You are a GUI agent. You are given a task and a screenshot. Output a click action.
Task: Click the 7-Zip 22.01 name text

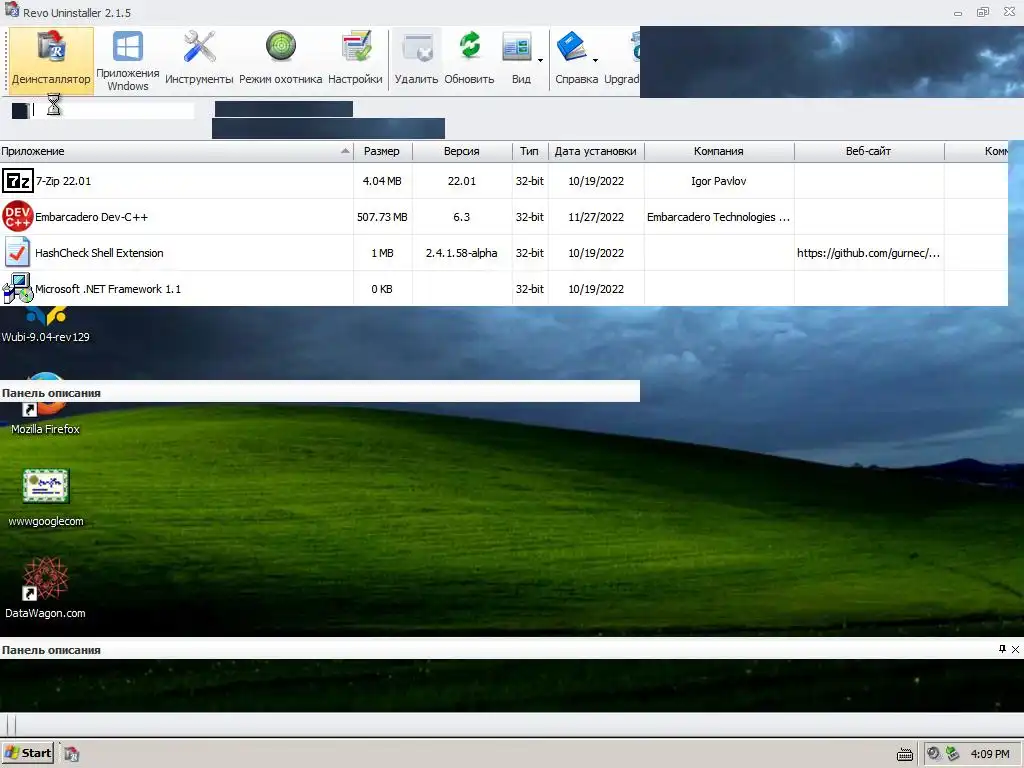point(63,181)
